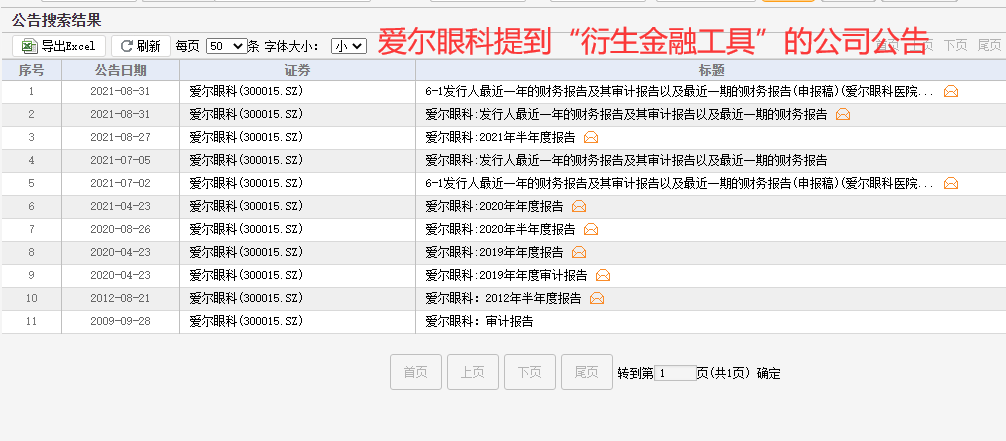
Task: Click envelope icon next to 2019年年度审计报告
Action: 602,275
